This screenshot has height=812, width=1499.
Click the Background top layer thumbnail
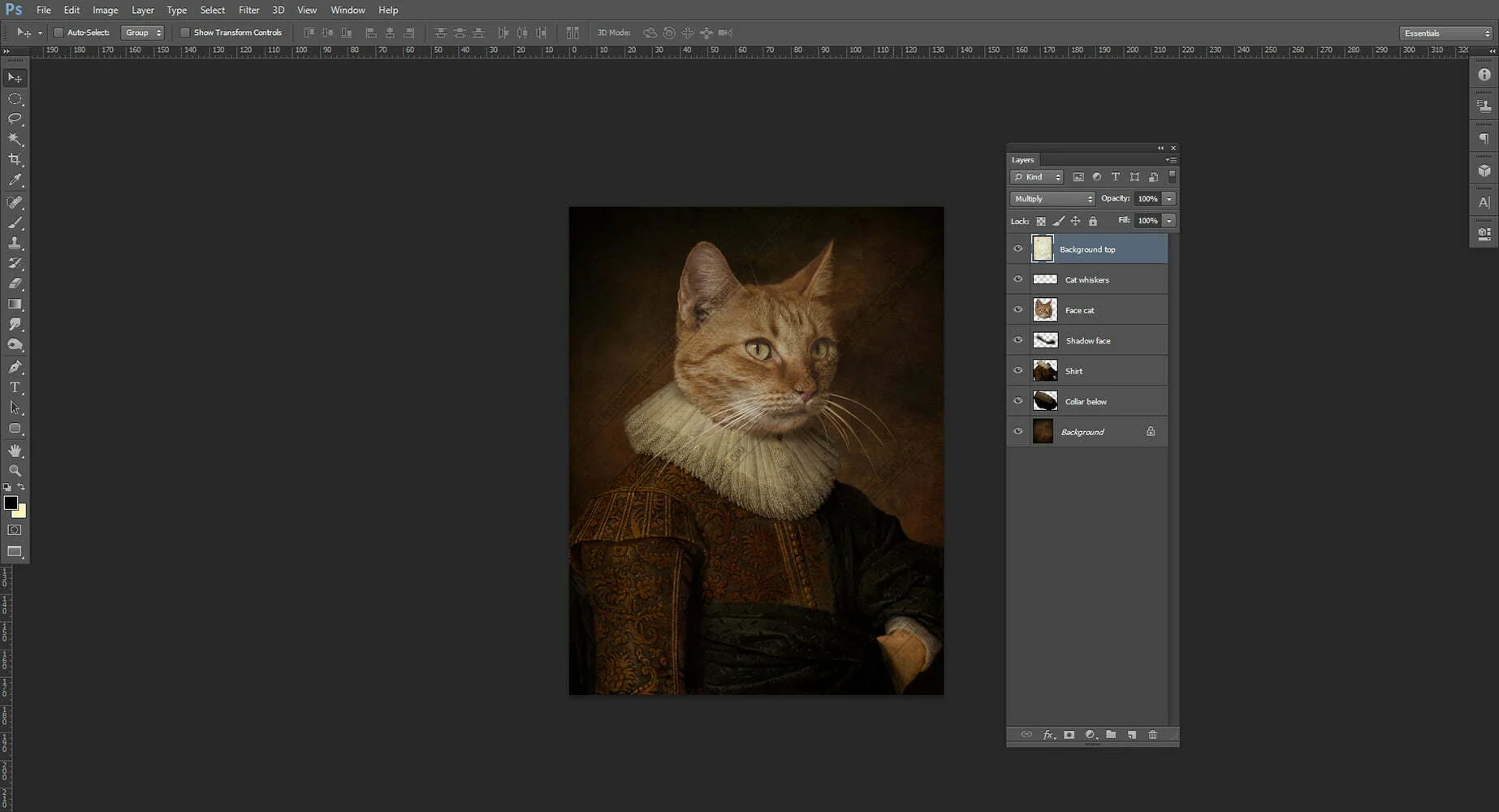[x=1043, y=248]
